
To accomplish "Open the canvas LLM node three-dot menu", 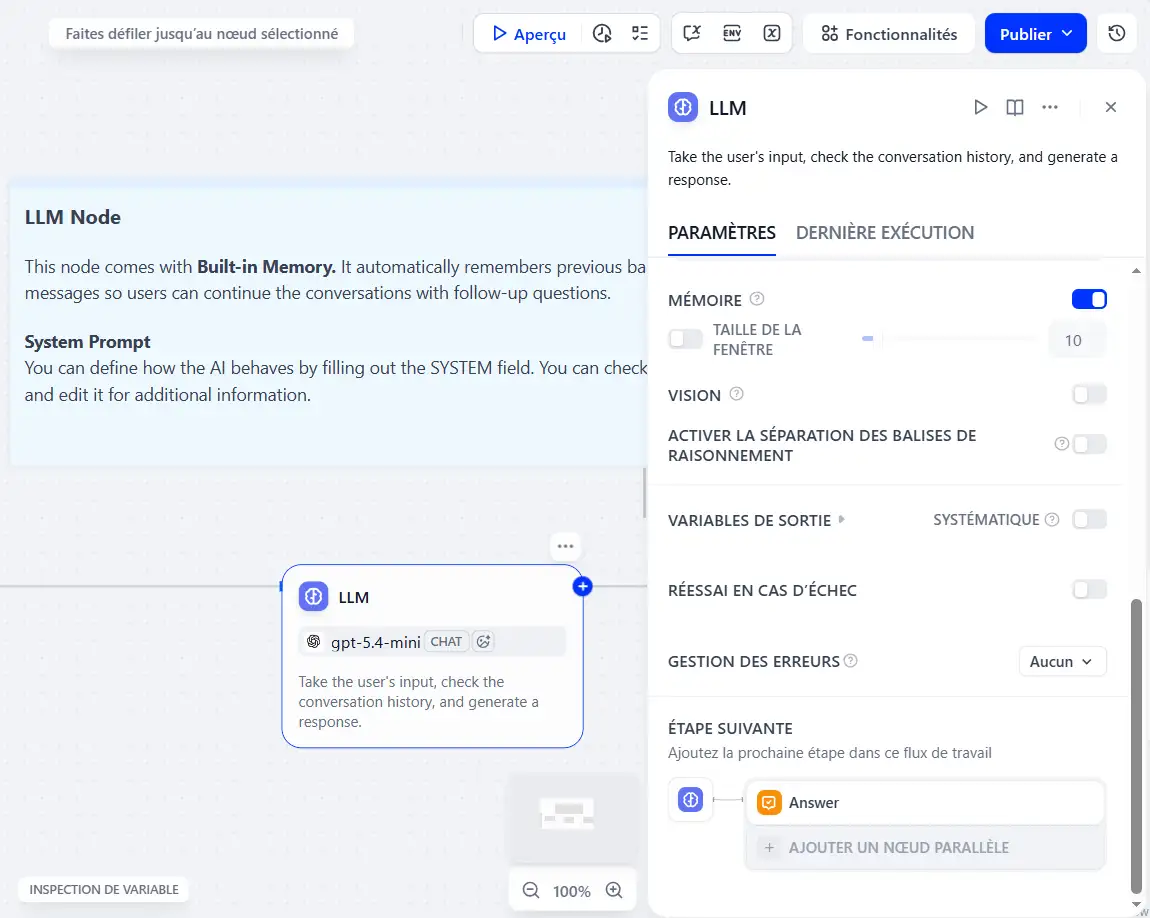I will click(565, 546).
